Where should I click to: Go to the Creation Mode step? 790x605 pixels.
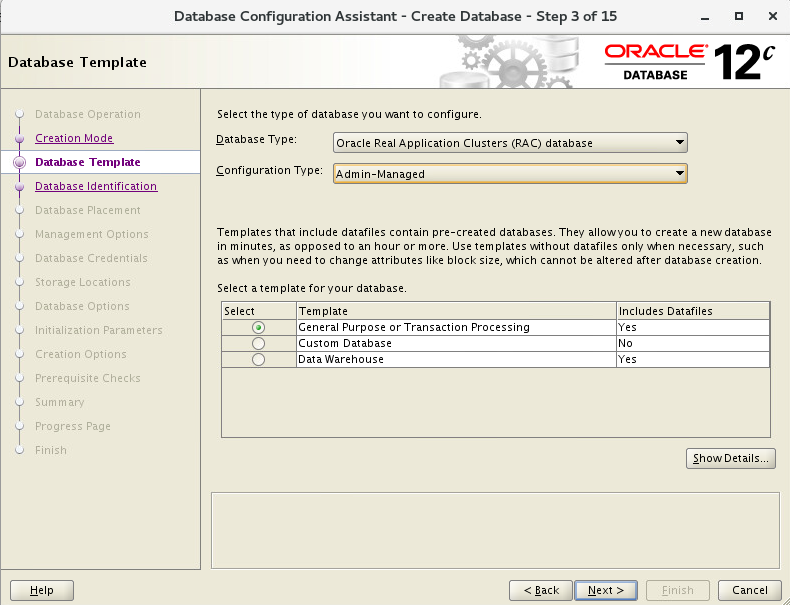[74, 138]
